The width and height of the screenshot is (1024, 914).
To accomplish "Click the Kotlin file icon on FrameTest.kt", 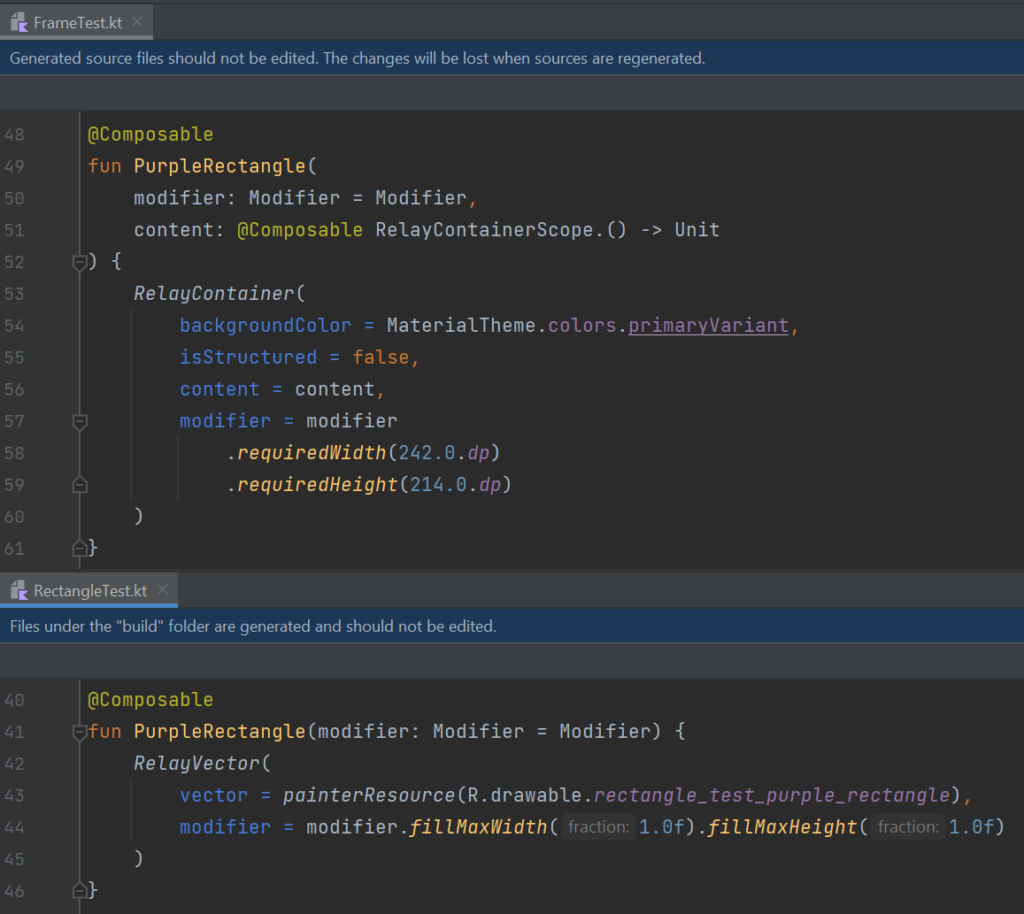I will (19, 22).
